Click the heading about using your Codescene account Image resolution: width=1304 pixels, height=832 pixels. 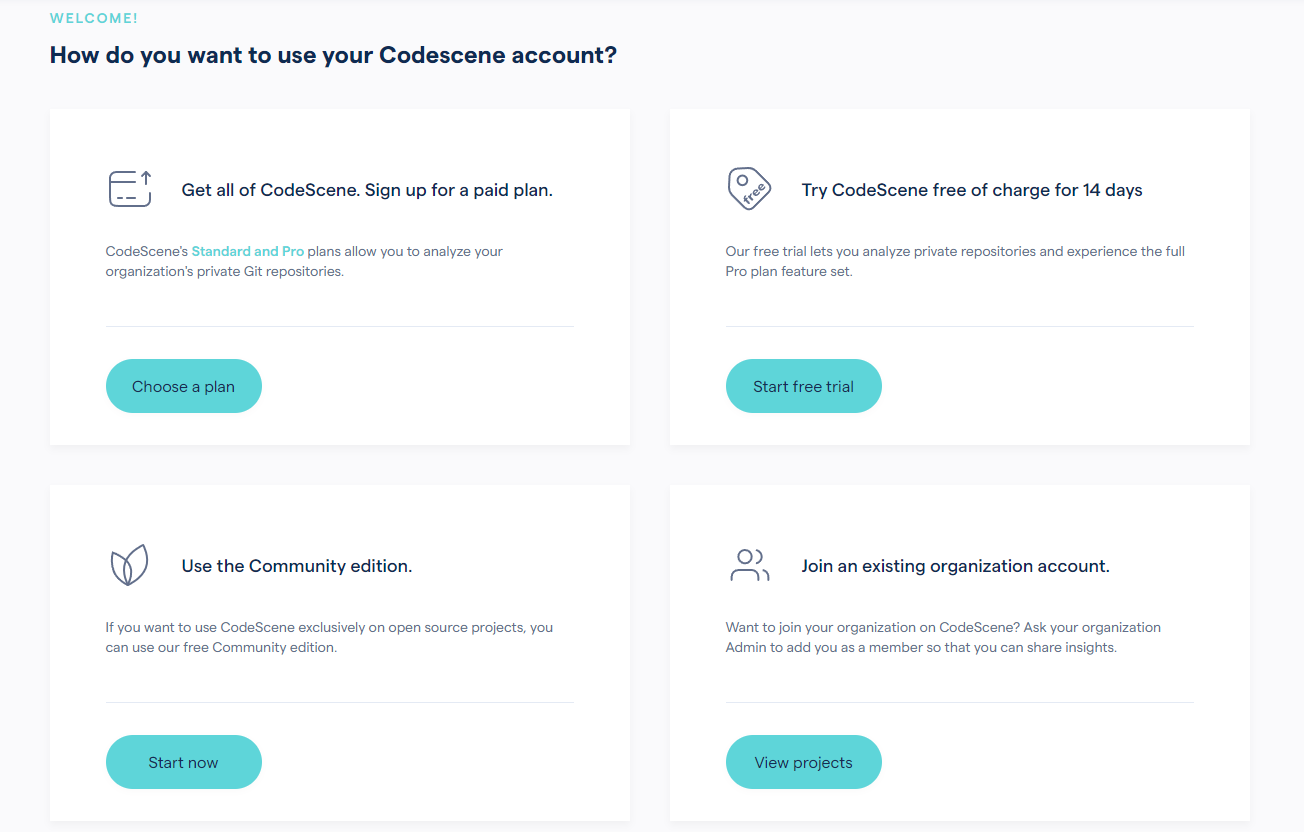(334, 55)
